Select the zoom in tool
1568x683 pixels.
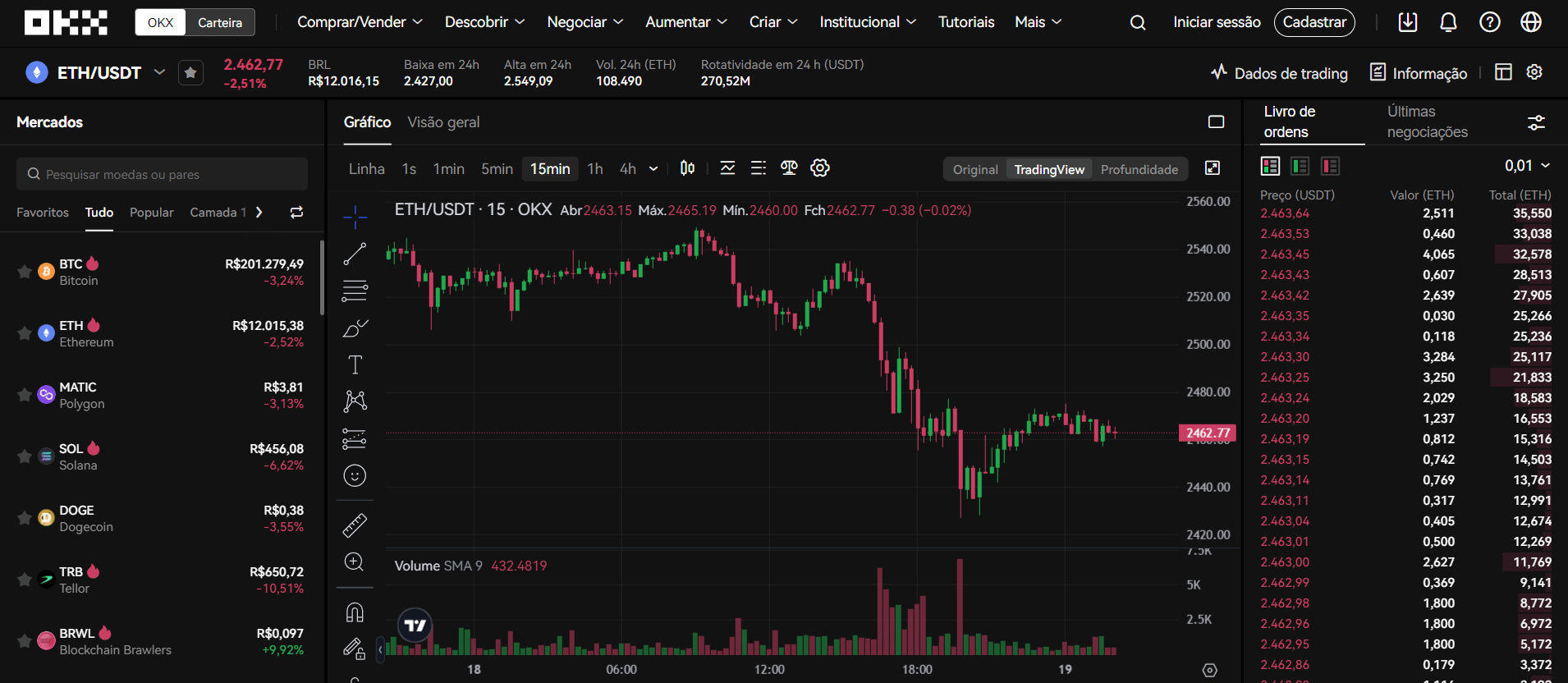click(355, 562)
